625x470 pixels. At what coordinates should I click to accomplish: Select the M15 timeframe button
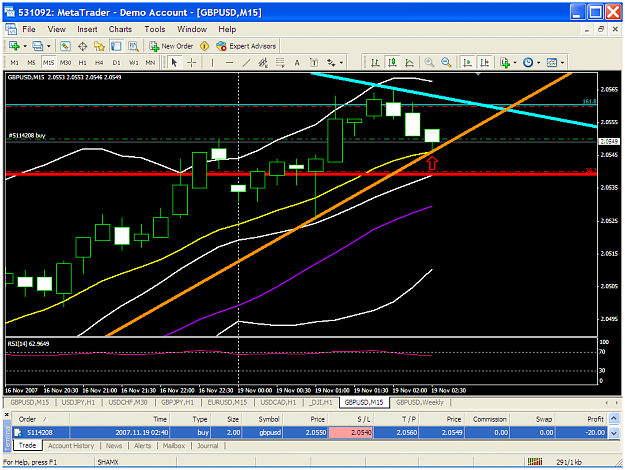click(x=48, y=63)
